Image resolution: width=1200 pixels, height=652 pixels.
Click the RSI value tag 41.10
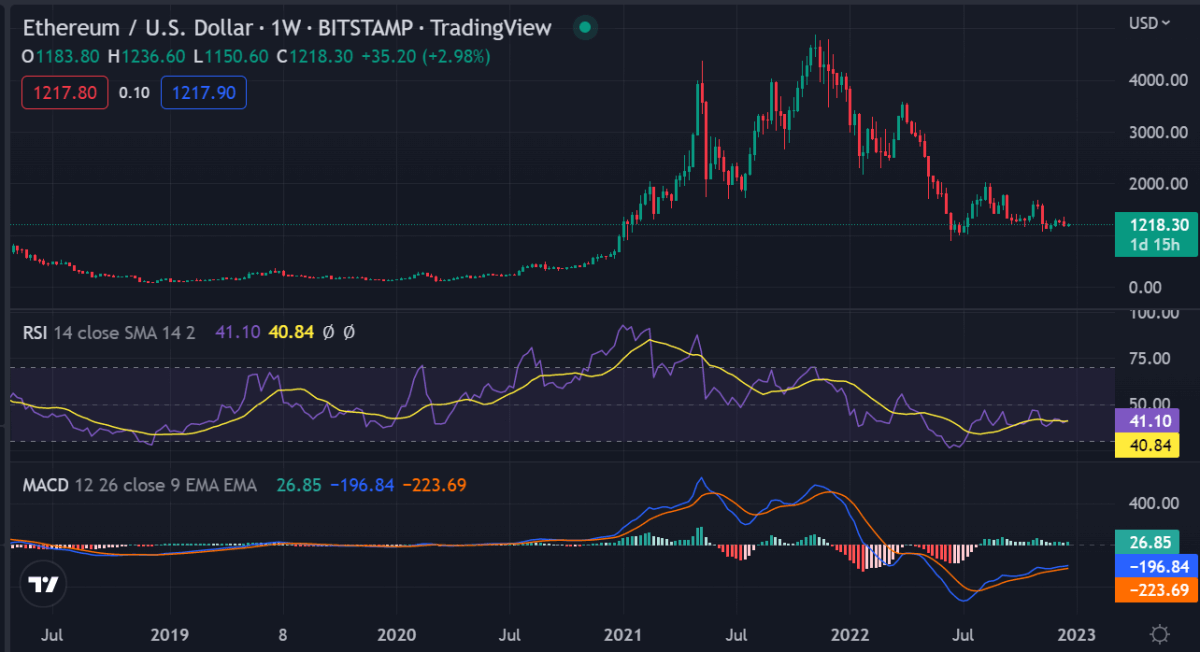click(x=1147, y=423)
